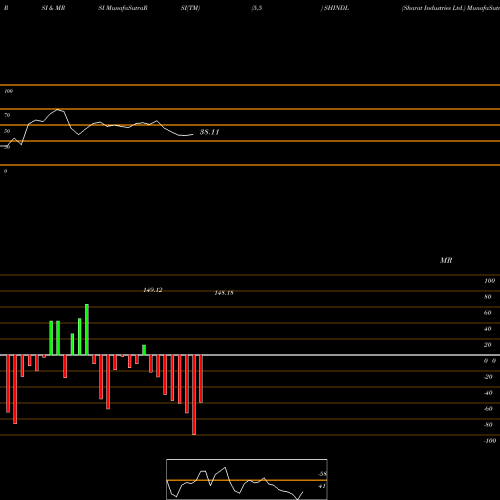Click the Sharat Industries Ltd. title text
This screenshot has height=500, width=500.
pos(433,8)
